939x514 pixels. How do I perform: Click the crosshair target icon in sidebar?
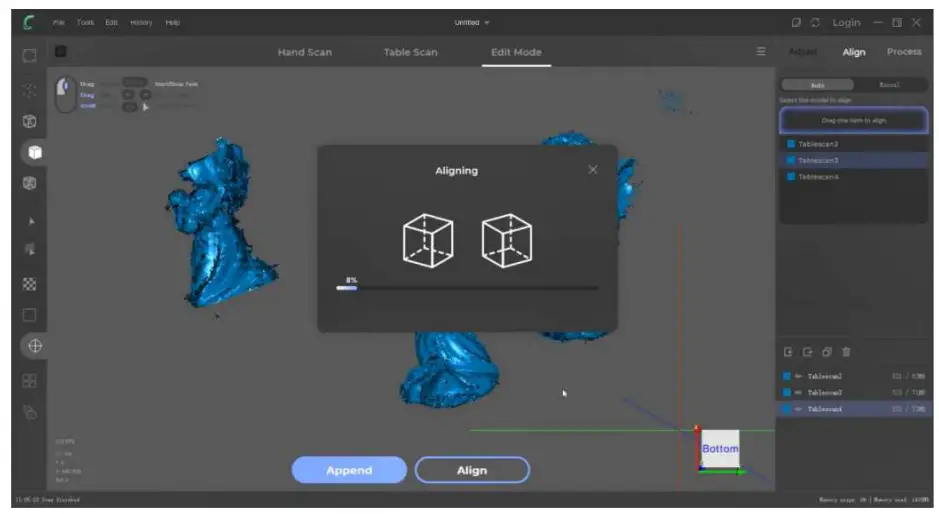[x=35, y=346]
